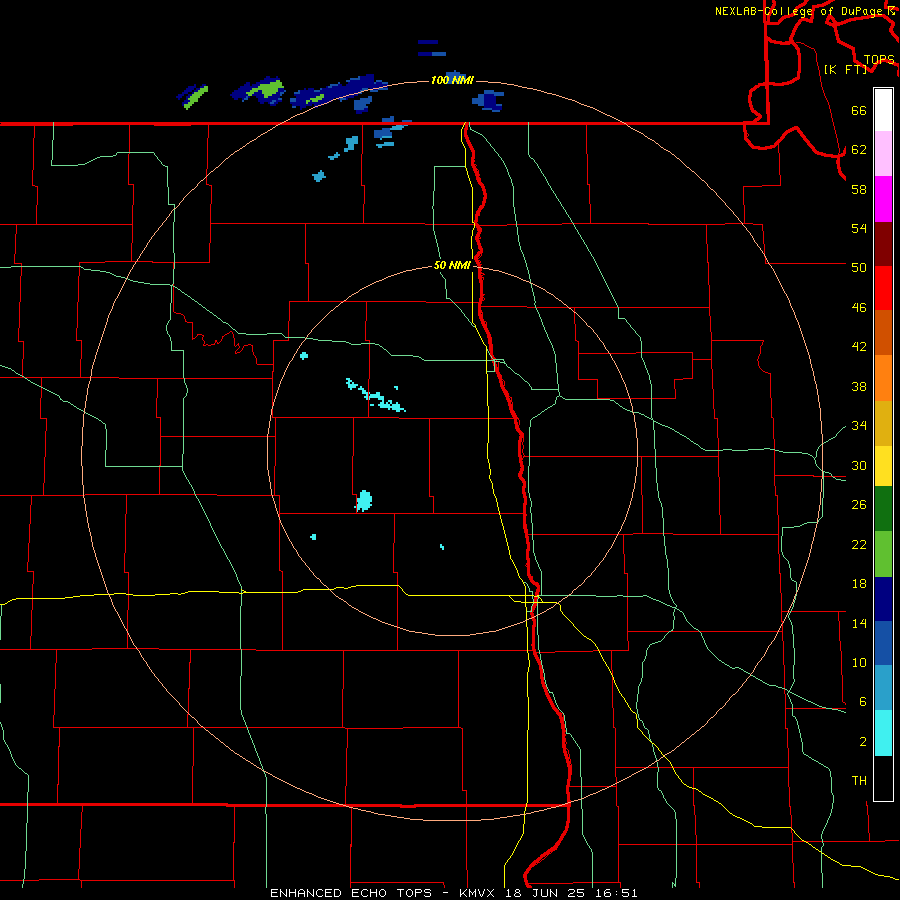Select the '38' legend value
The width and height of the screenshot is (900, 900).
(859, 386)
